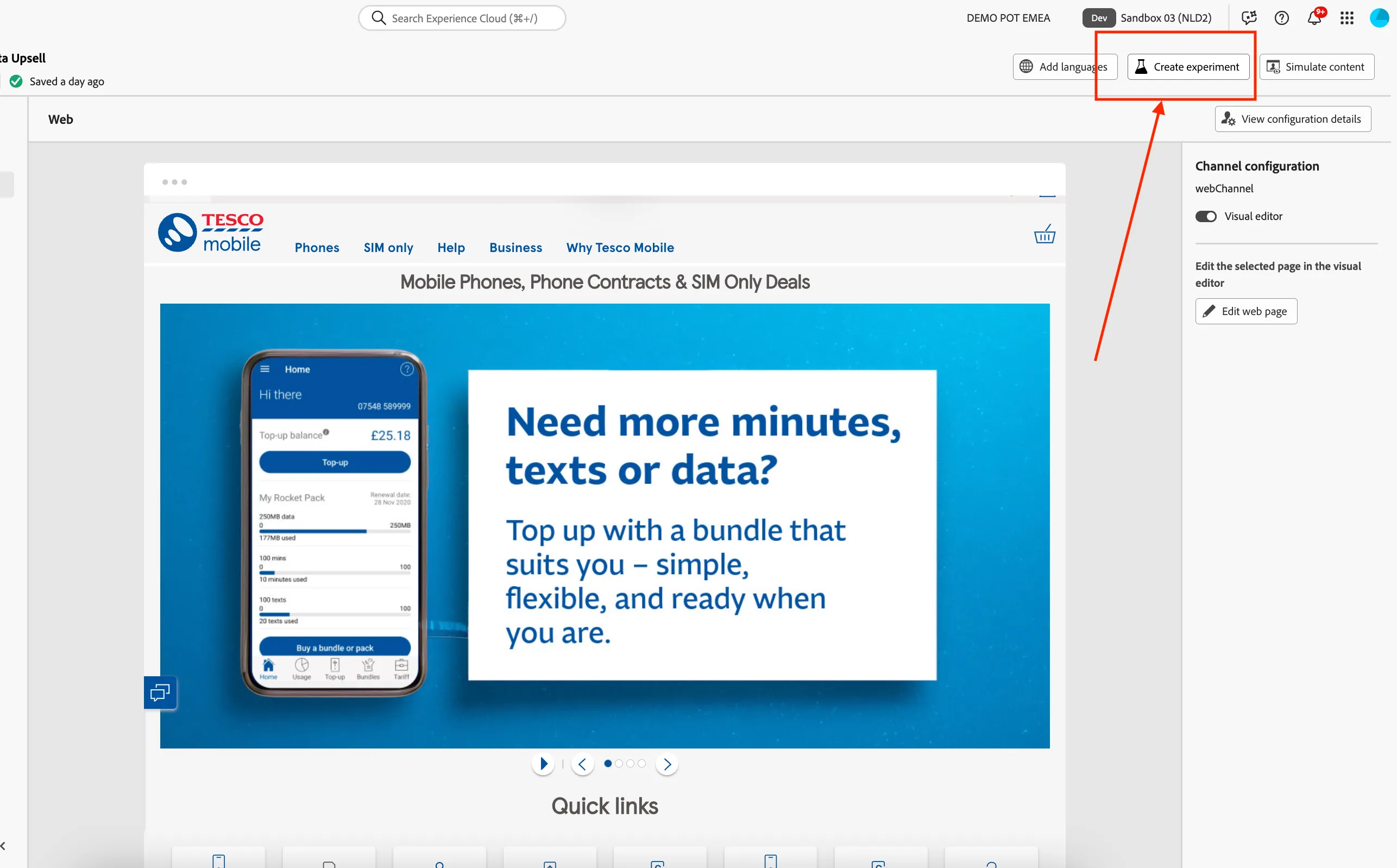This screenshot has width=1397, height=868.
Task: Click the 'Quick links' heading
Action: (605, 806)
